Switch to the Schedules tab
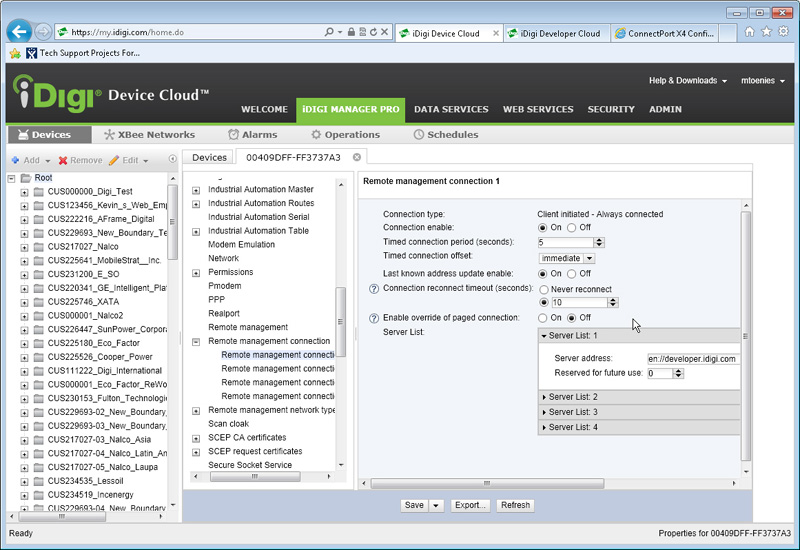 (x=446, y=134)
